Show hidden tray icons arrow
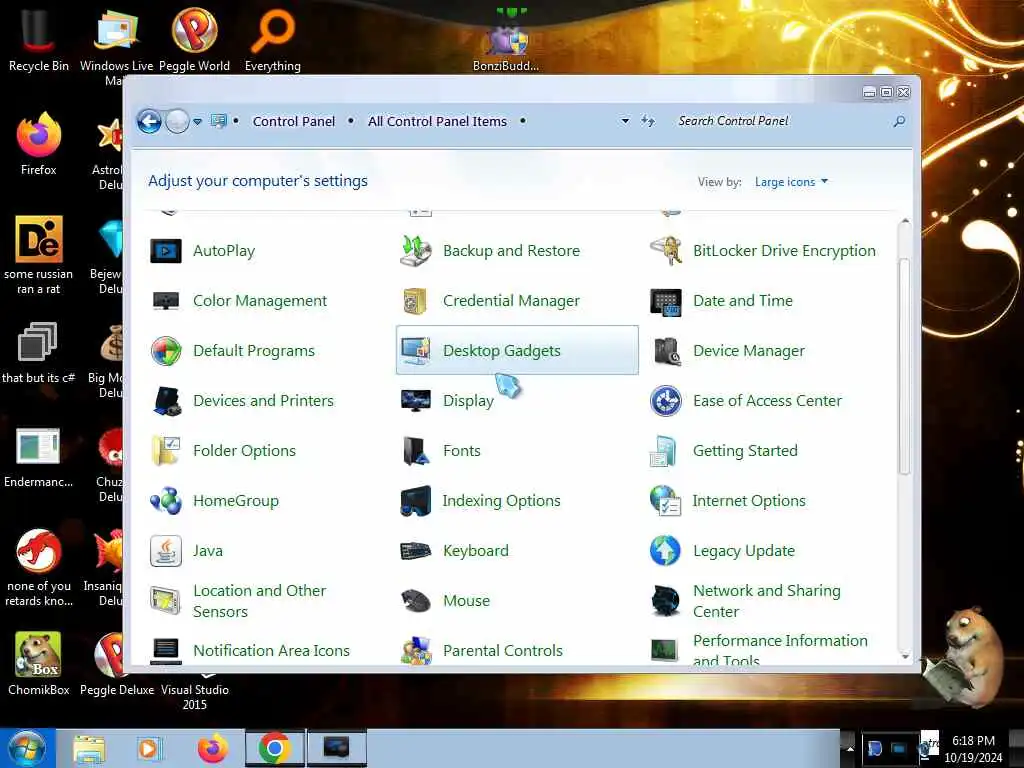 [x=850, y=749]
